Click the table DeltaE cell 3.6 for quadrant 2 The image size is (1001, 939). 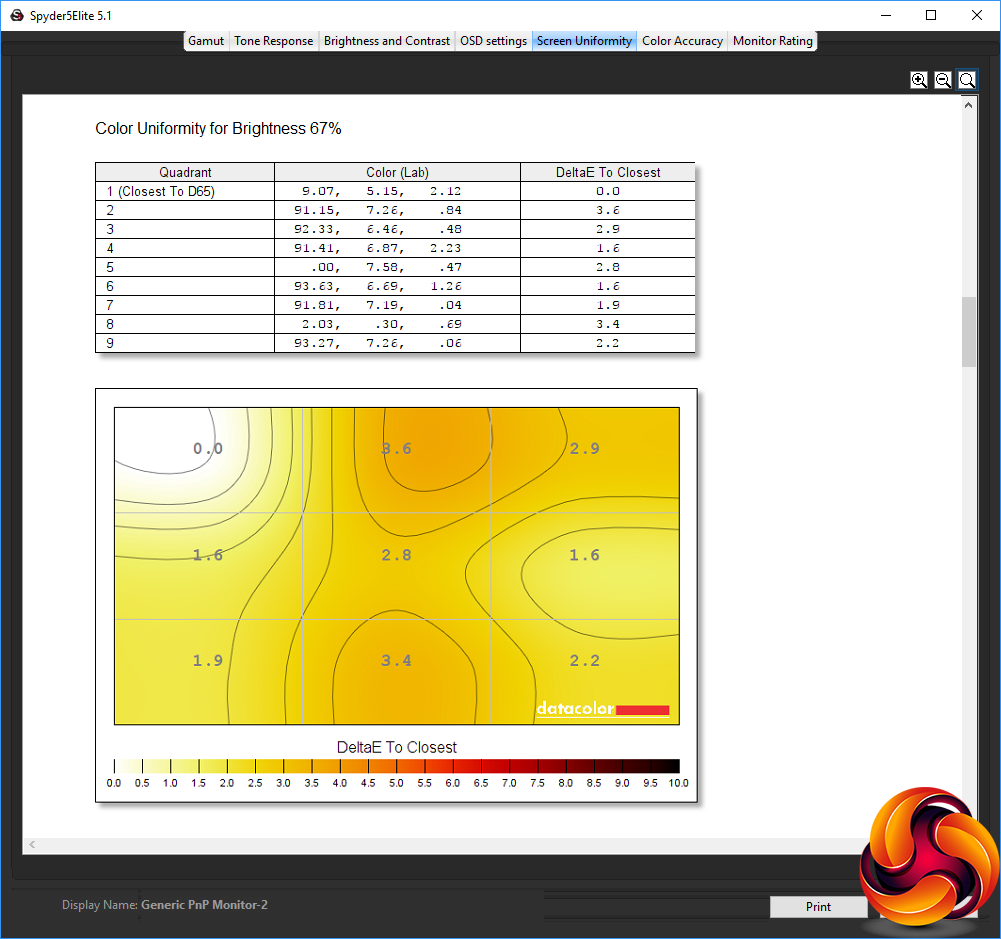click(x=608, y=210)
